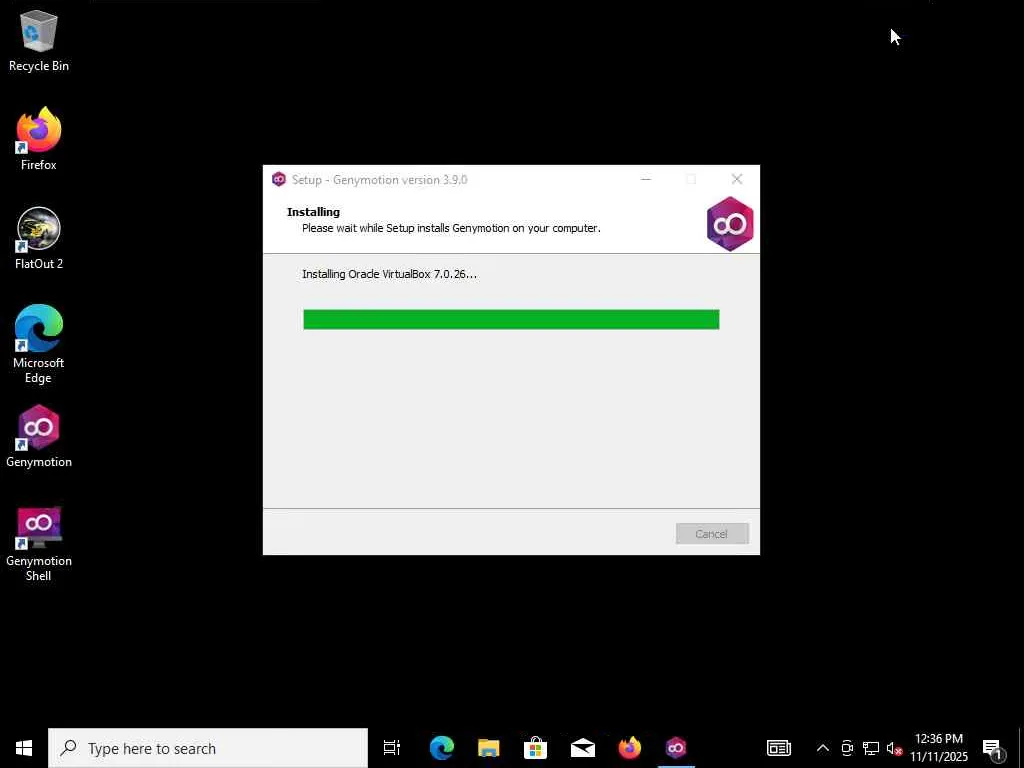The image size is (1024, 768).
Task: Close the Genymotion Setup window
Action: [737, 179]
